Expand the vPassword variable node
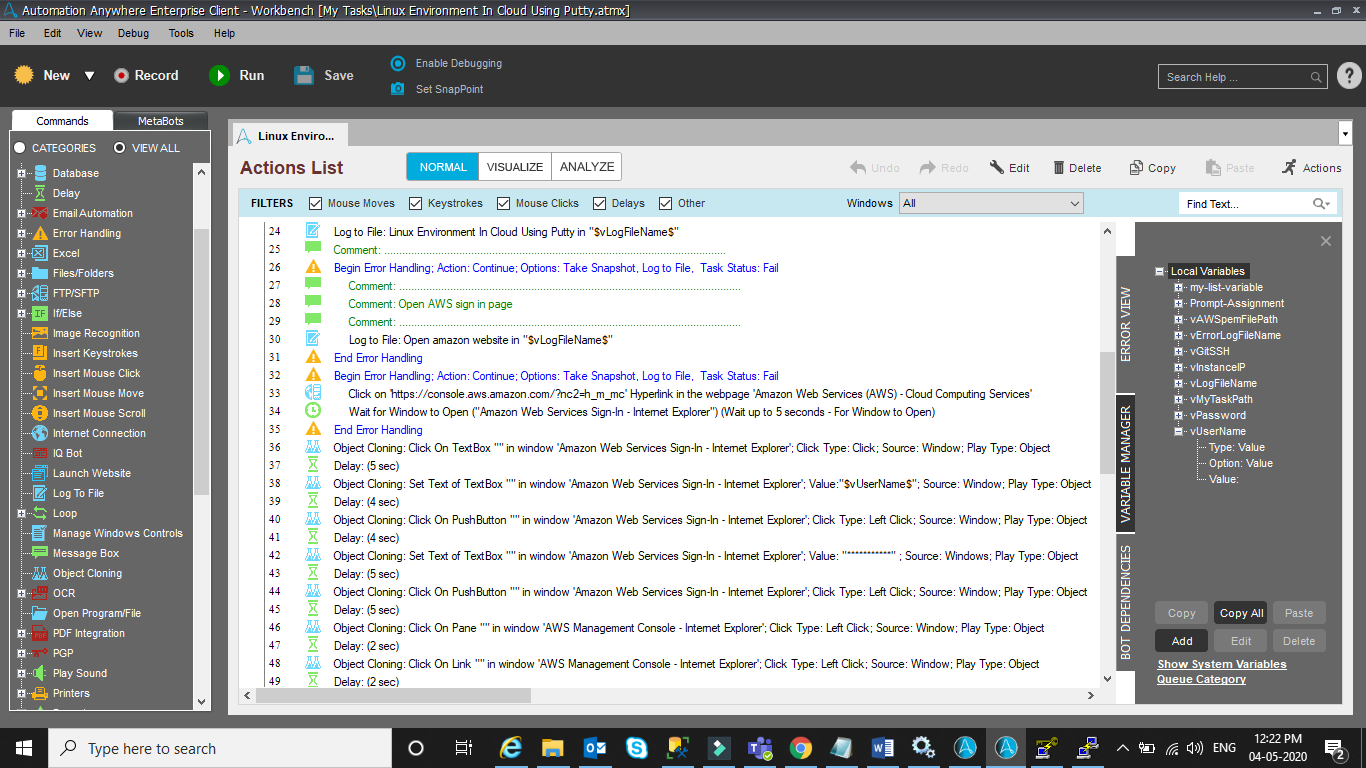Viewport: 1366px width, 768px height. 1179,415
